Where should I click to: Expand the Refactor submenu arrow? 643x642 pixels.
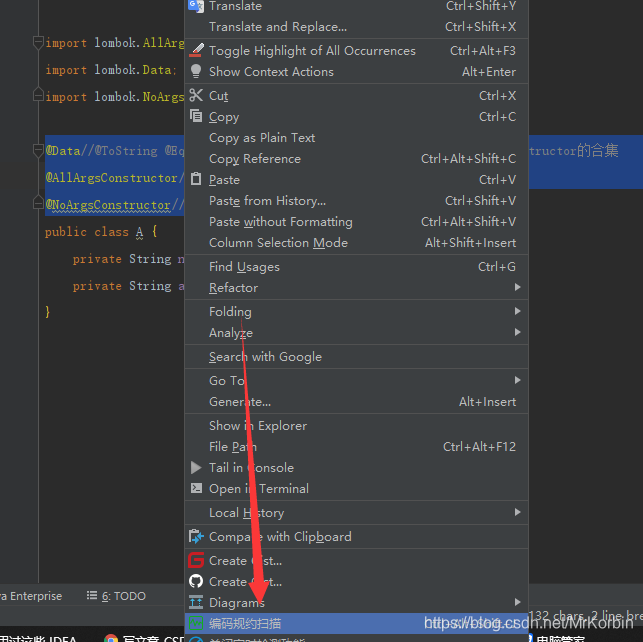(x=518, y=287)
